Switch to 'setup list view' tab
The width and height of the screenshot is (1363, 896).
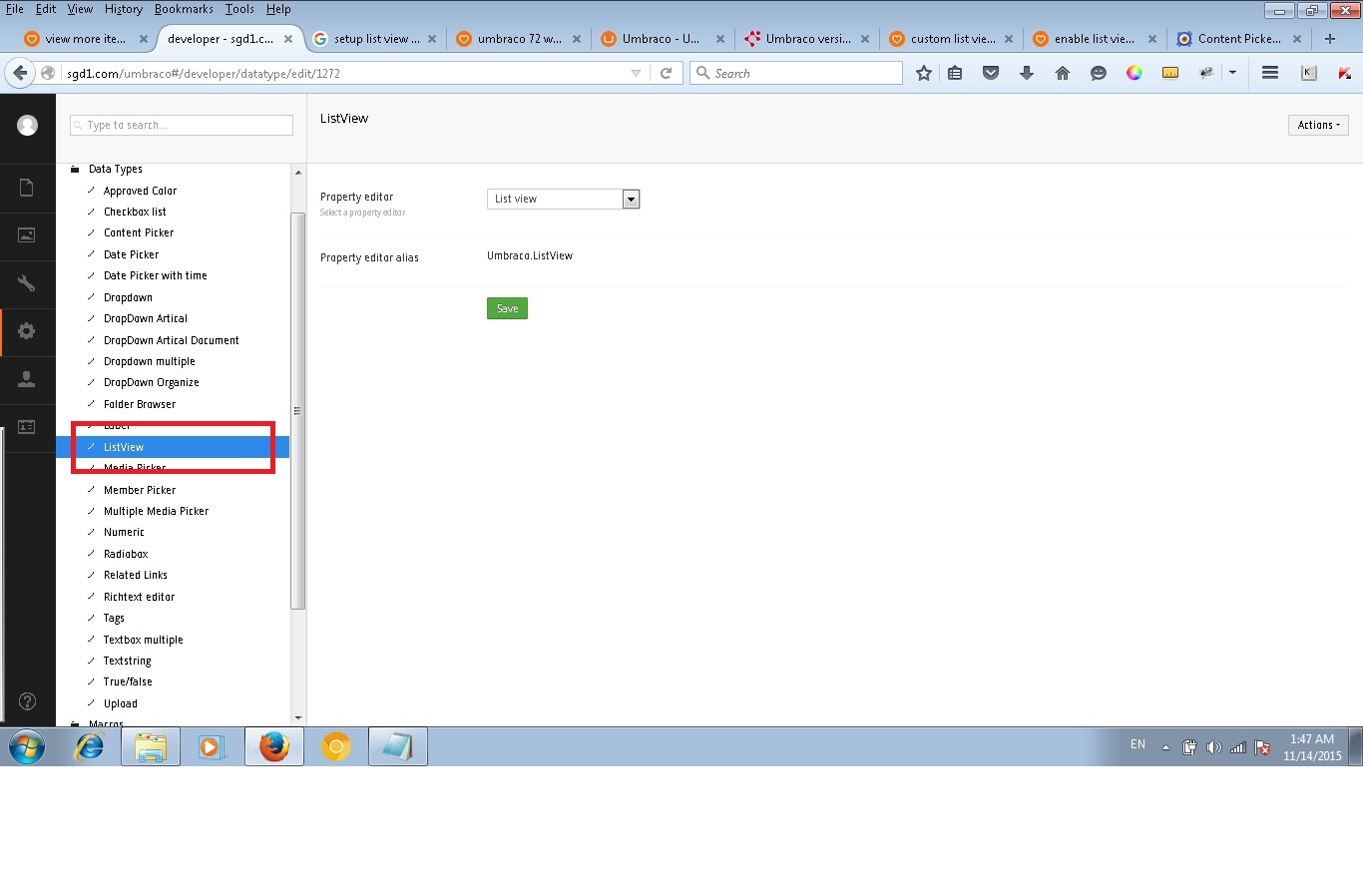[375, 39]
